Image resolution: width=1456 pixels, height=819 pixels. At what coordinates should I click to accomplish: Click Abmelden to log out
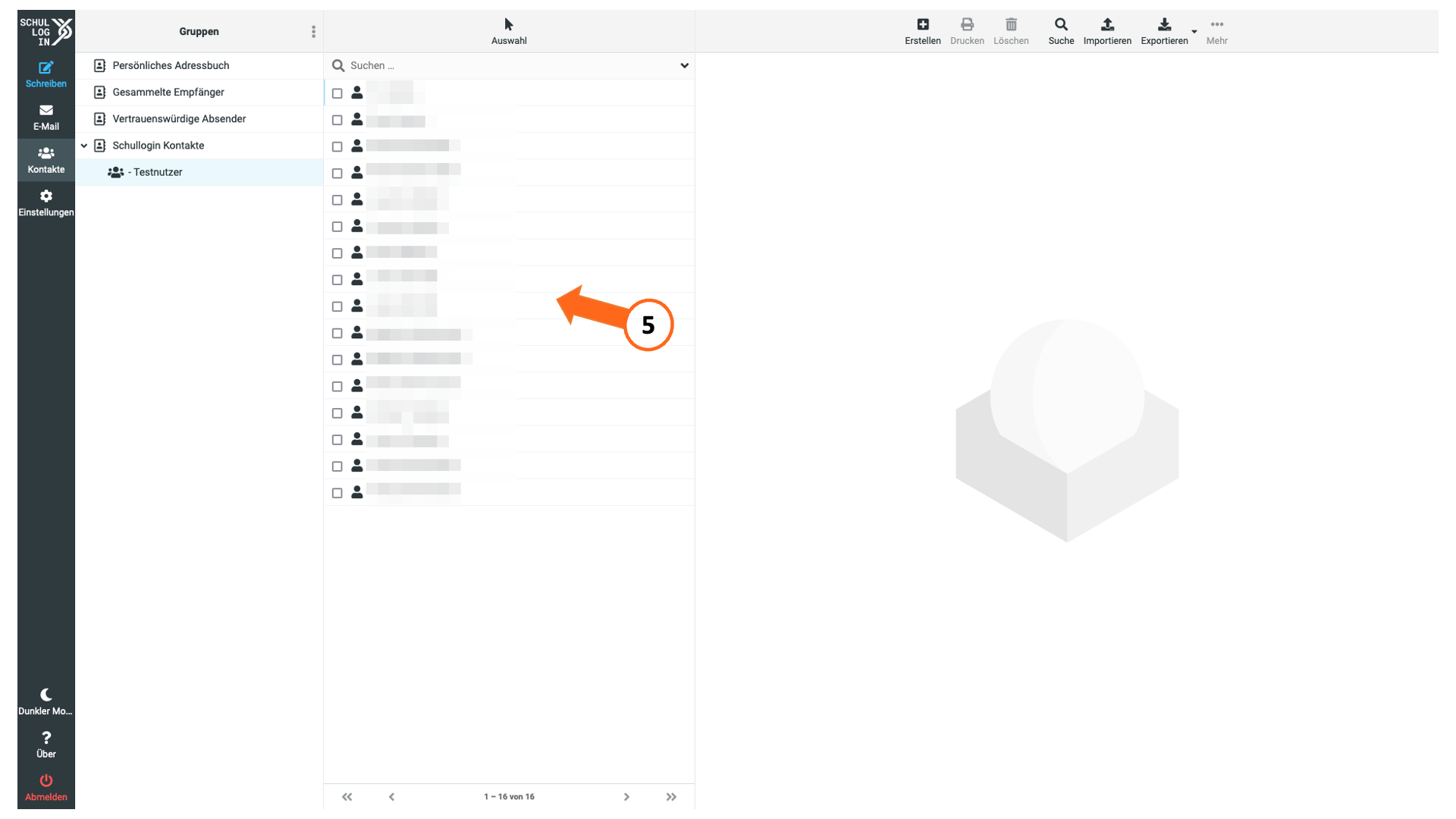[x=46, y=787]
